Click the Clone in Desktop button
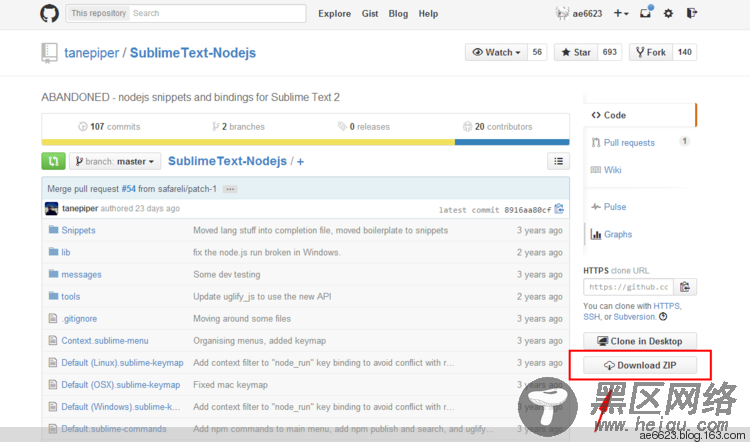 pyautogui.click(x=640, y=341)
